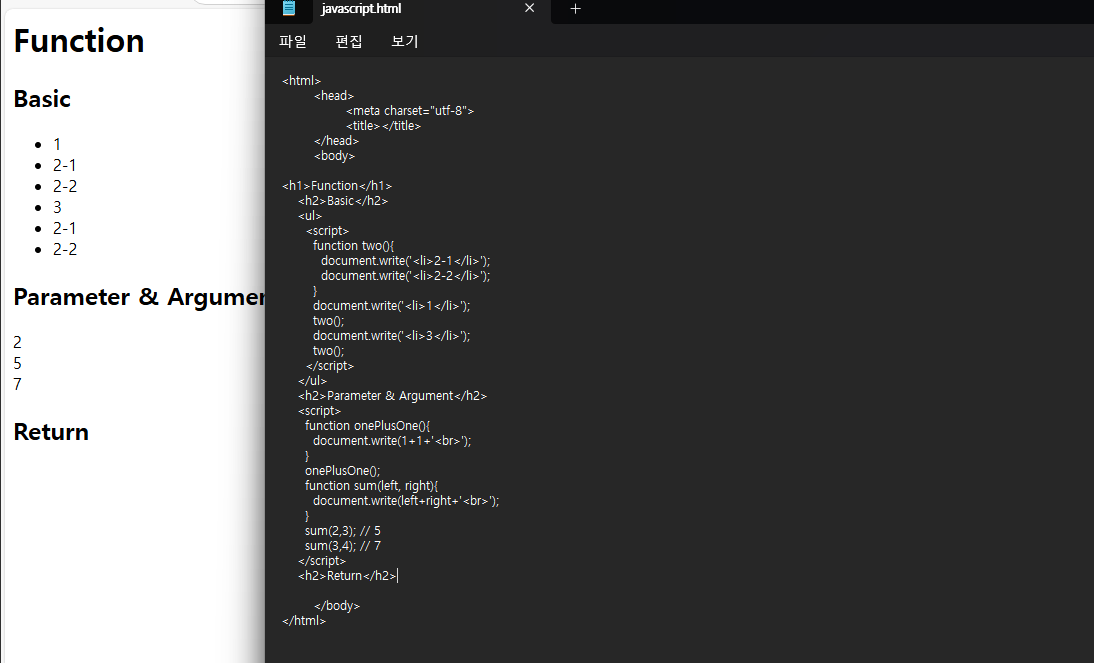Open the 보기 menu
The image size is (1094, 663).
pos(405,41)
